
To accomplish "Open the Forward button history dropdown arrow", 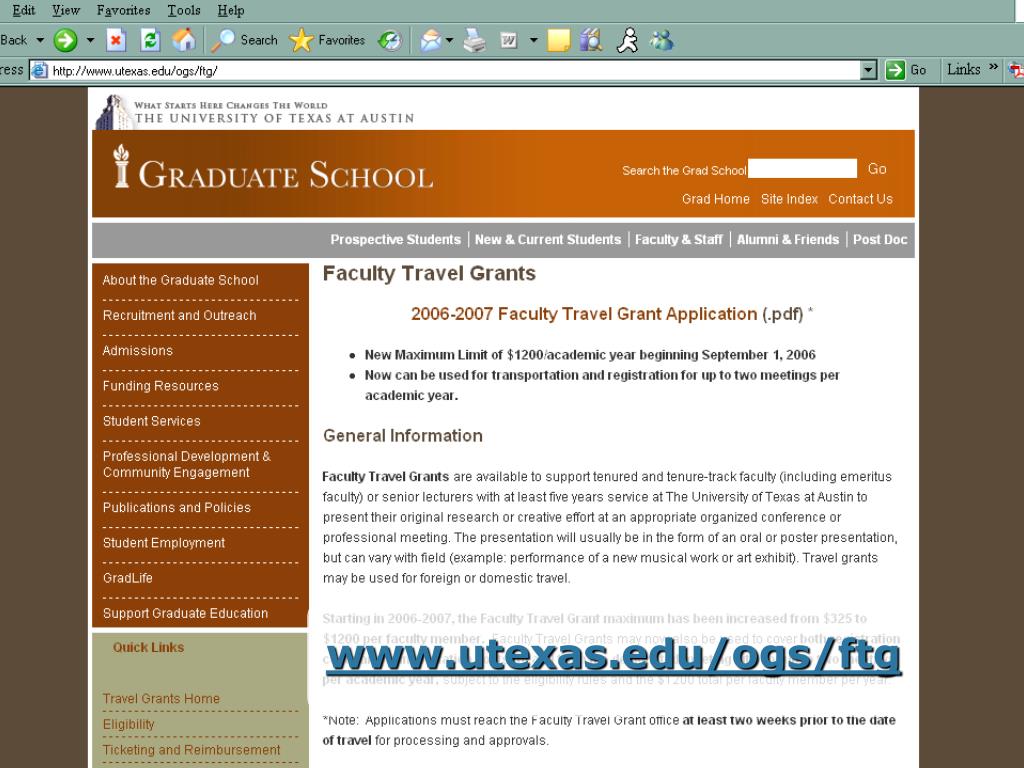I will click(x=90, y=40).
